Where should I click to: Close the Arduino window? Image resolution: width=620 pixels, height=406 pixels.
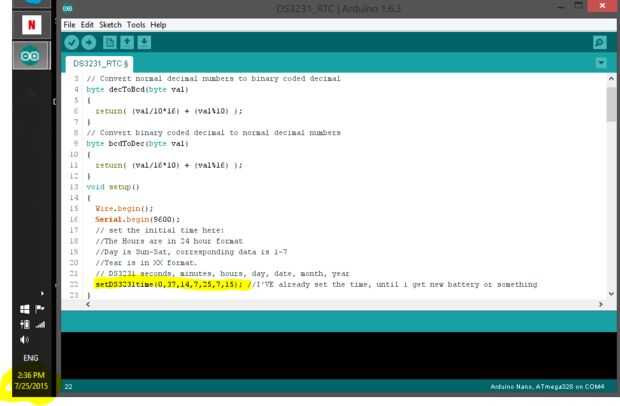602,6
